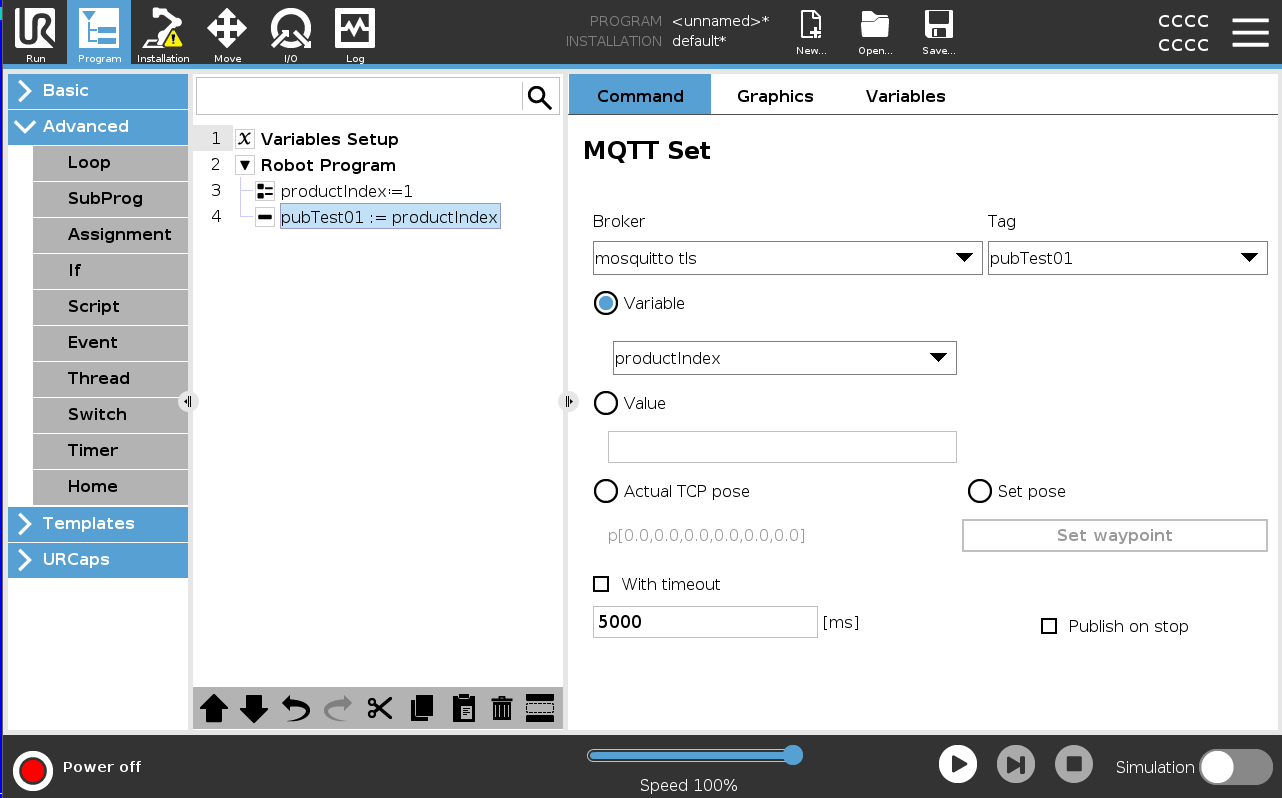1282x798 pixels.
Task: Switch to the Variables tab
Action: tap(905, 96)
